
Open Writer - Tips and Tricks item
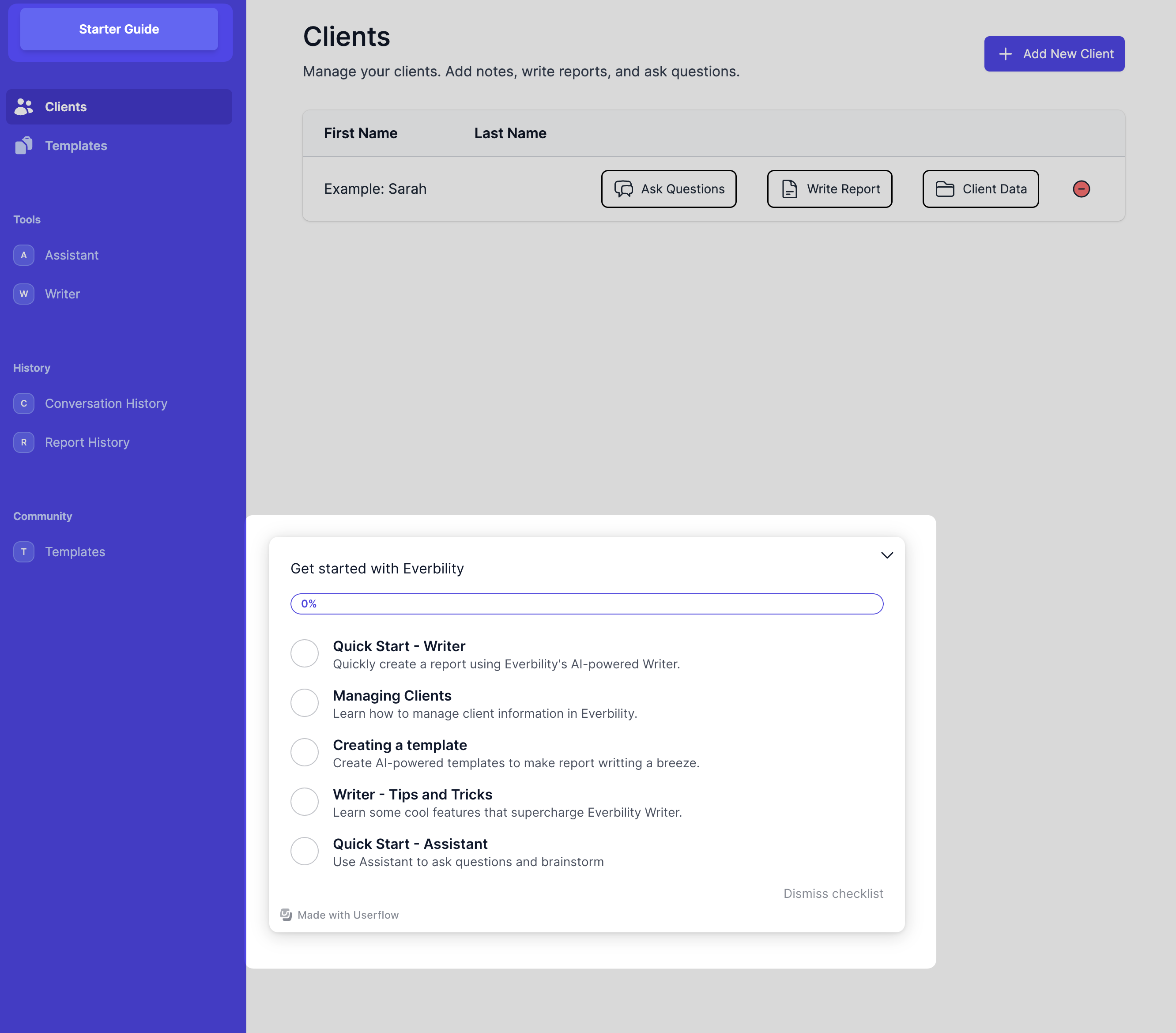pyautogui.click(x=412, y=795)
